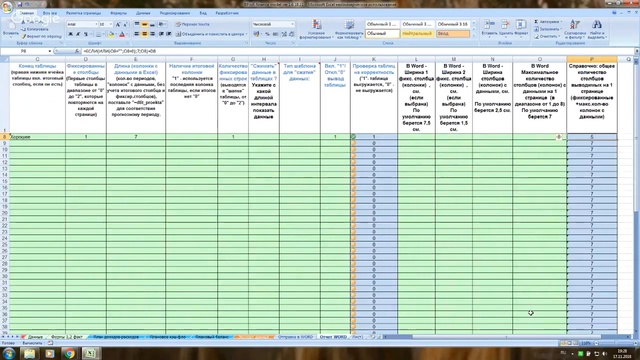The image size is (640, 360).
Task: Open the font size dropdown
Action: pos(111,24)
